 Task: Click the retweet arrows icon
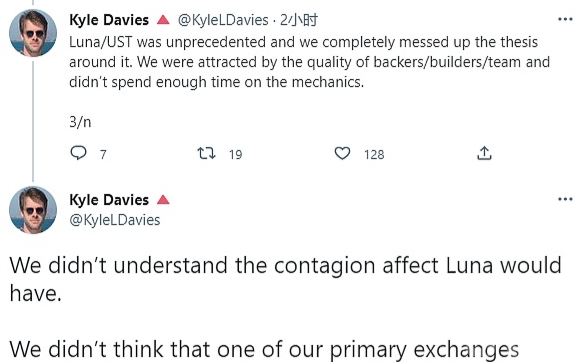206,153
